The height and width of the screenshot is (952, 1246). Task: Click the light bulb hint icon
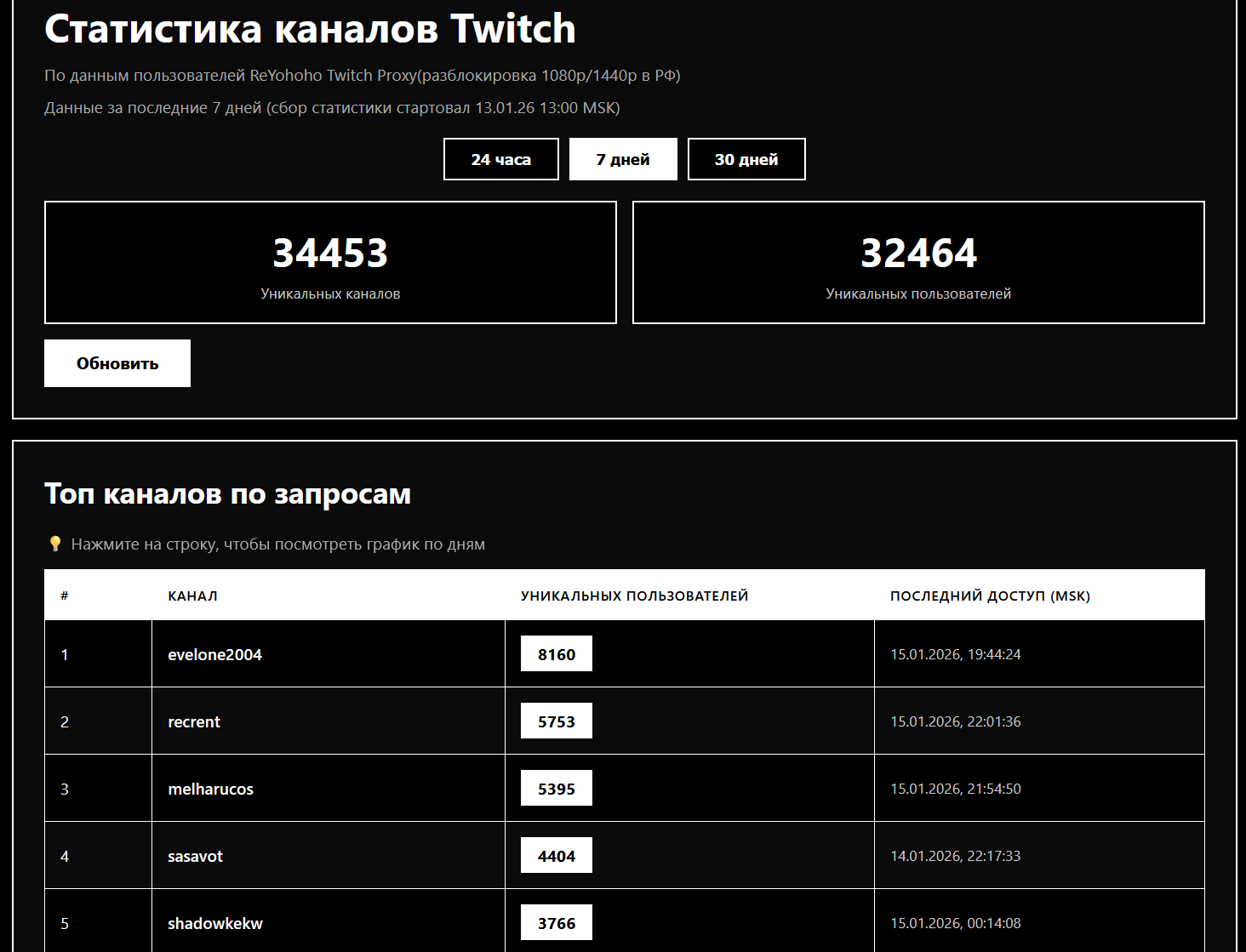coord(55,544)
